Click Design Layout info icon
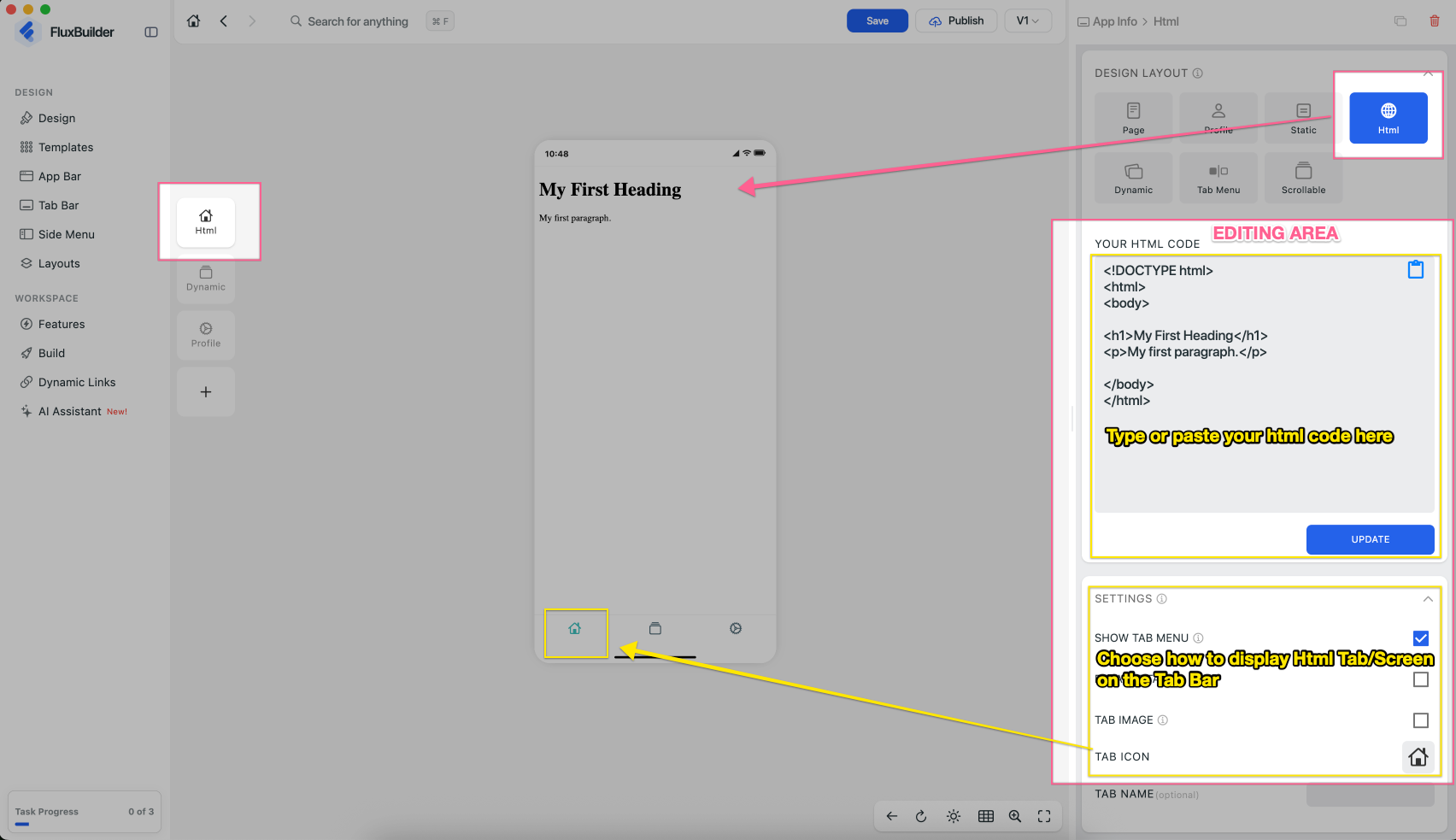The image size is (1456, 840). [x=1198, y=73]
